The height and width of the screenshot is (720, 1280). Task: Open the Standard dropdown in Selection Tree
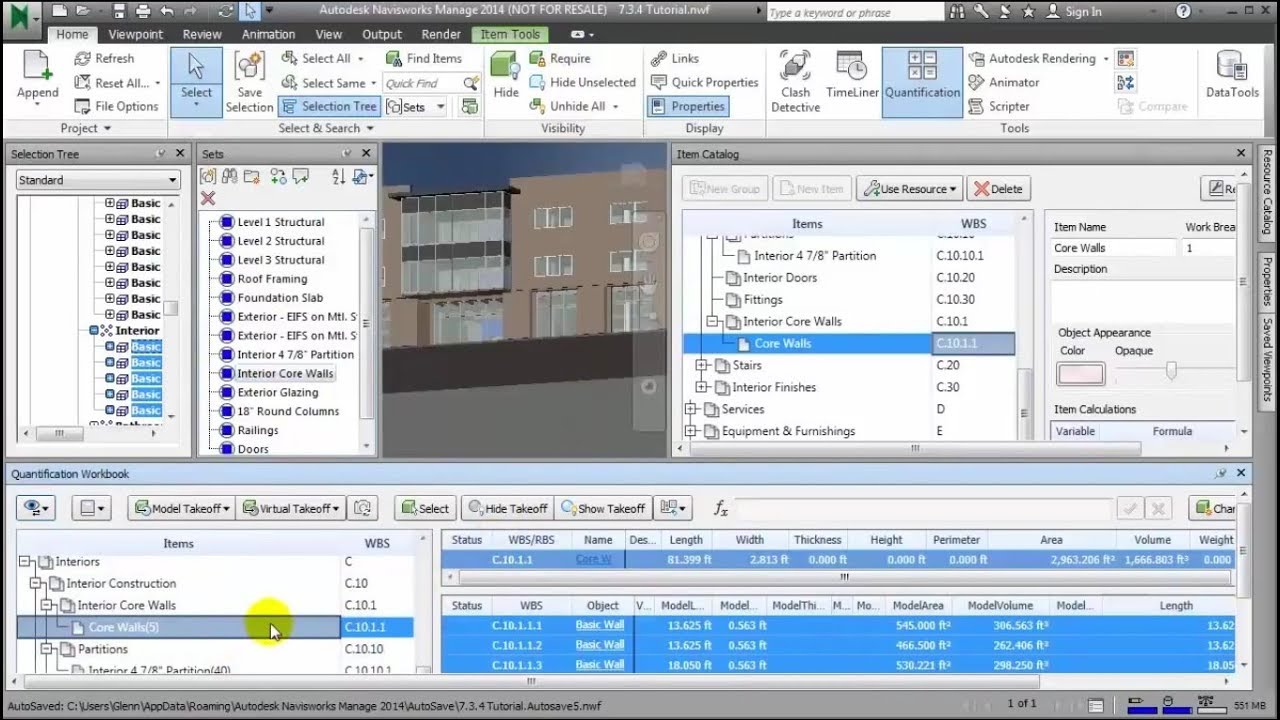98,180
